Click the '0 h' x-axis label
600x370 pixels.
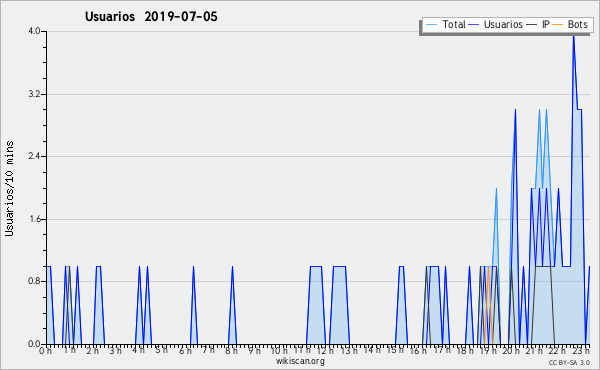pos(45,350)
